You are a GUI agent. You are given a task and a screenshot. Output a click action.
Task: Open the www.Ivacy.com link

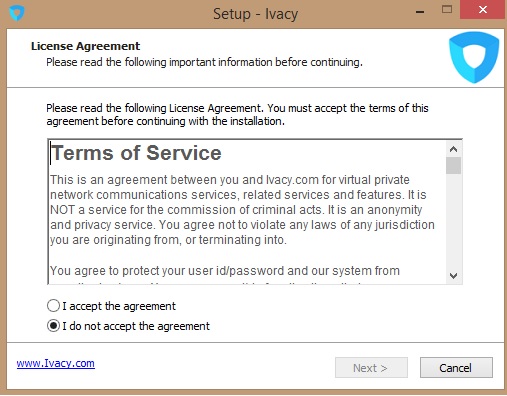(56, 363)
